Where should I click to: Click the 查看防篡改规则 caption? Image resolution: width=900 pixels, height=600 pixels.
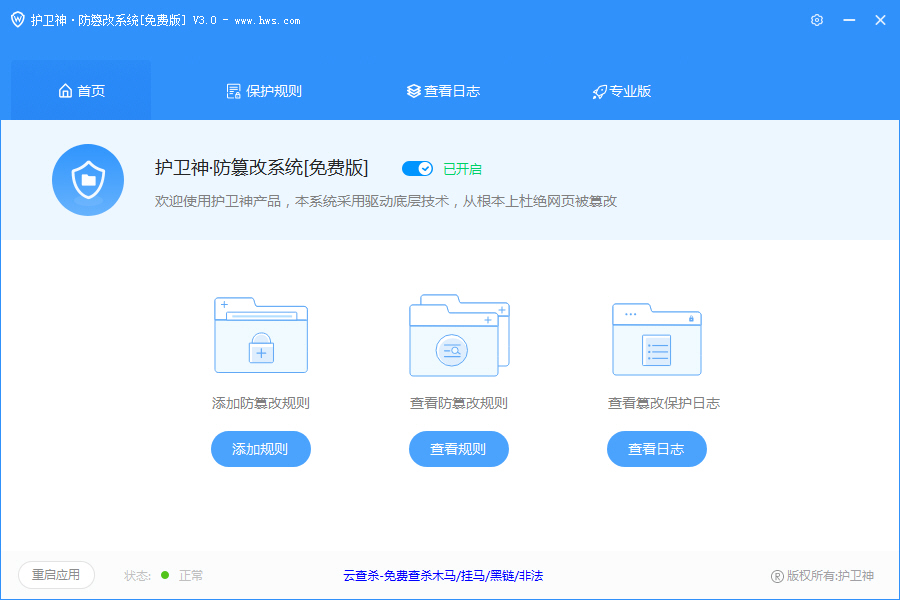tap(459, 403)
